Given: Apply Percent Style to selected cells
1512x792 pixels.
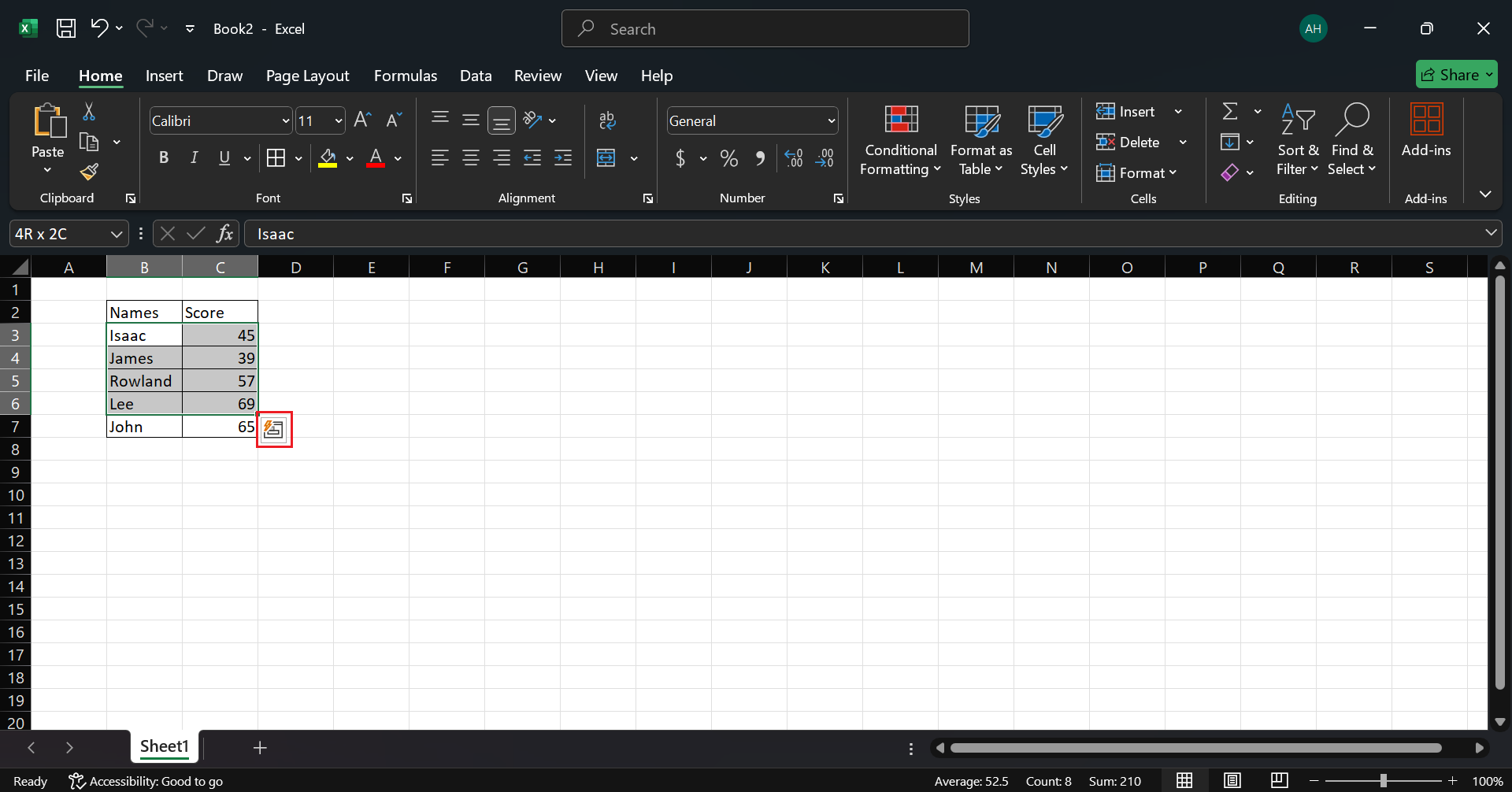Looking at the screenshot, I should click(x=728, y=158).
